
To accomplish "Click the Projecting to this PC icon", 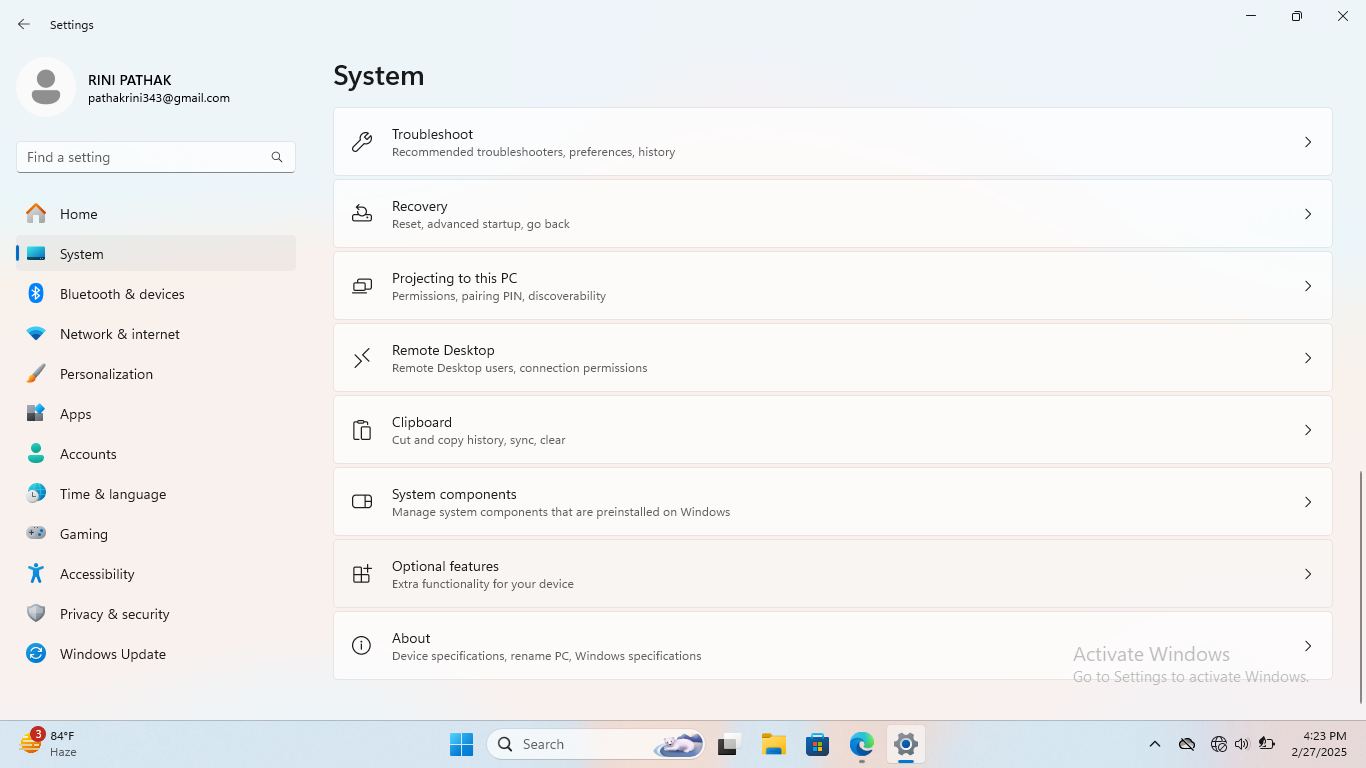I will point(362,286).
